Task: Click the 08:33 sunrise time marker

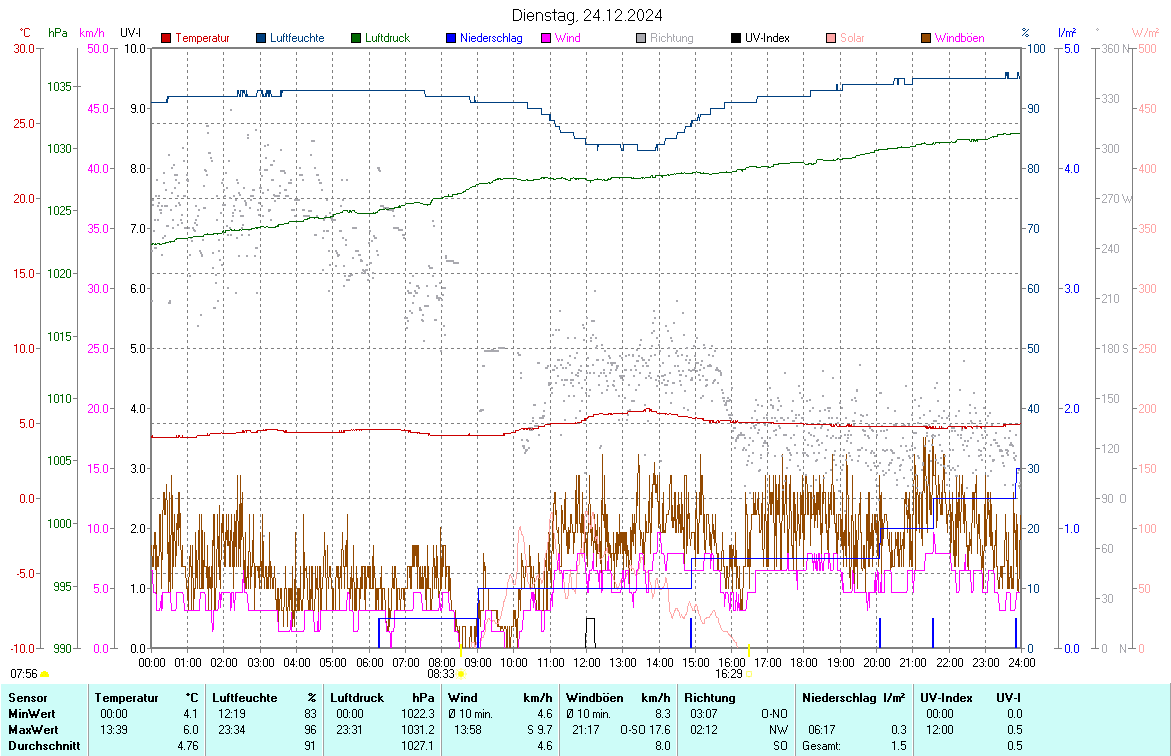Action: [x=441, y=674]
